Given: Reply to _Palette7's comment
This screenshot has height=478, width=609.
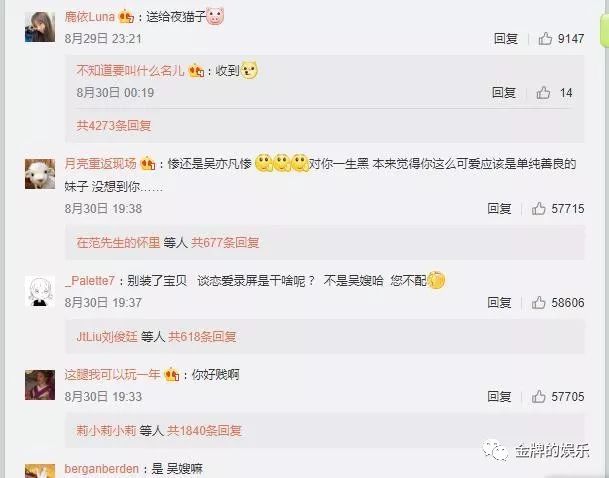Looking at the screenshot, I should click(499, 302).
